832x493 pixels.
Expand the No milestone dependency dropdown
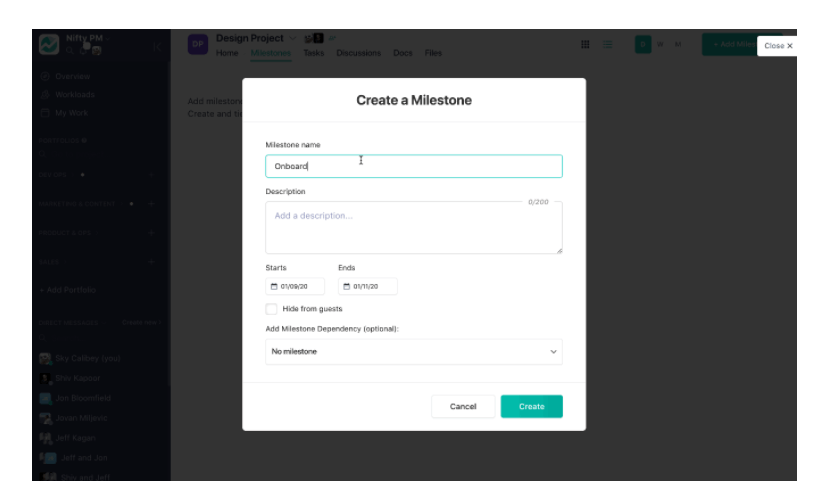coord(414,352)
